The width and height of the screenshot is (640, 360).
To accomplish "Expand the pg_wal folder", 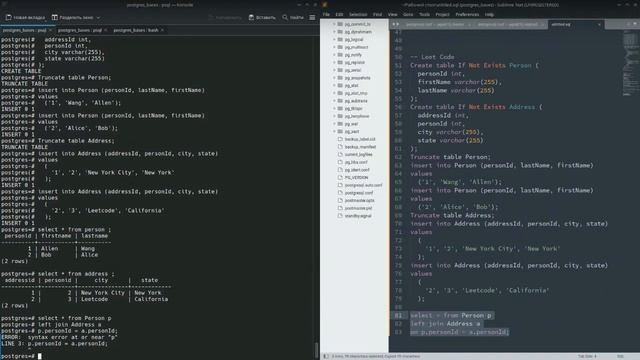I will tap(334, 124).
